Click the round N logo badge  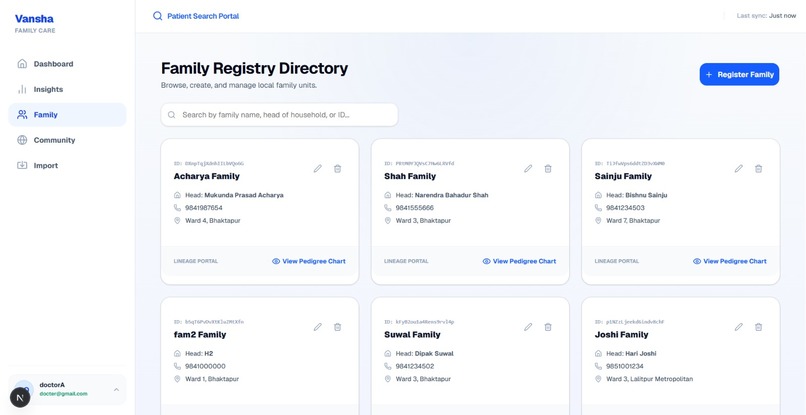pyautogui.click(x=20, y=398)
